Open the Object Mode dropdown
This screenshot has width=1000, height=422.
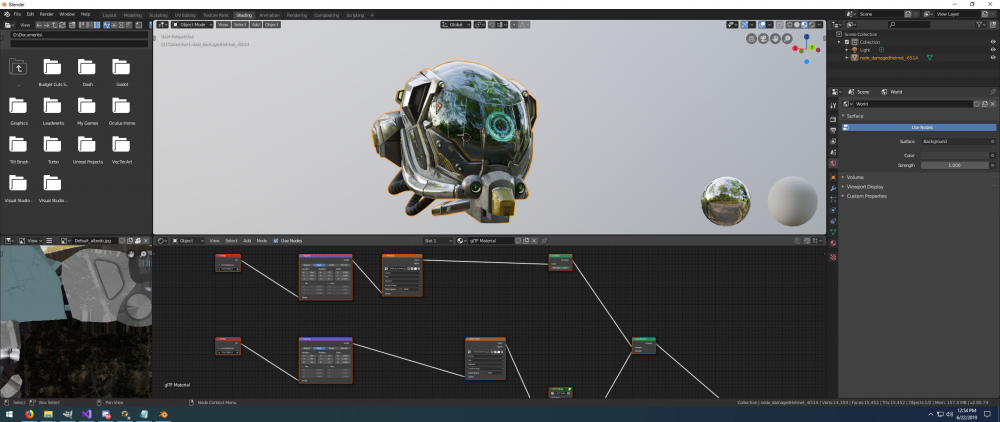click(190, 24)
